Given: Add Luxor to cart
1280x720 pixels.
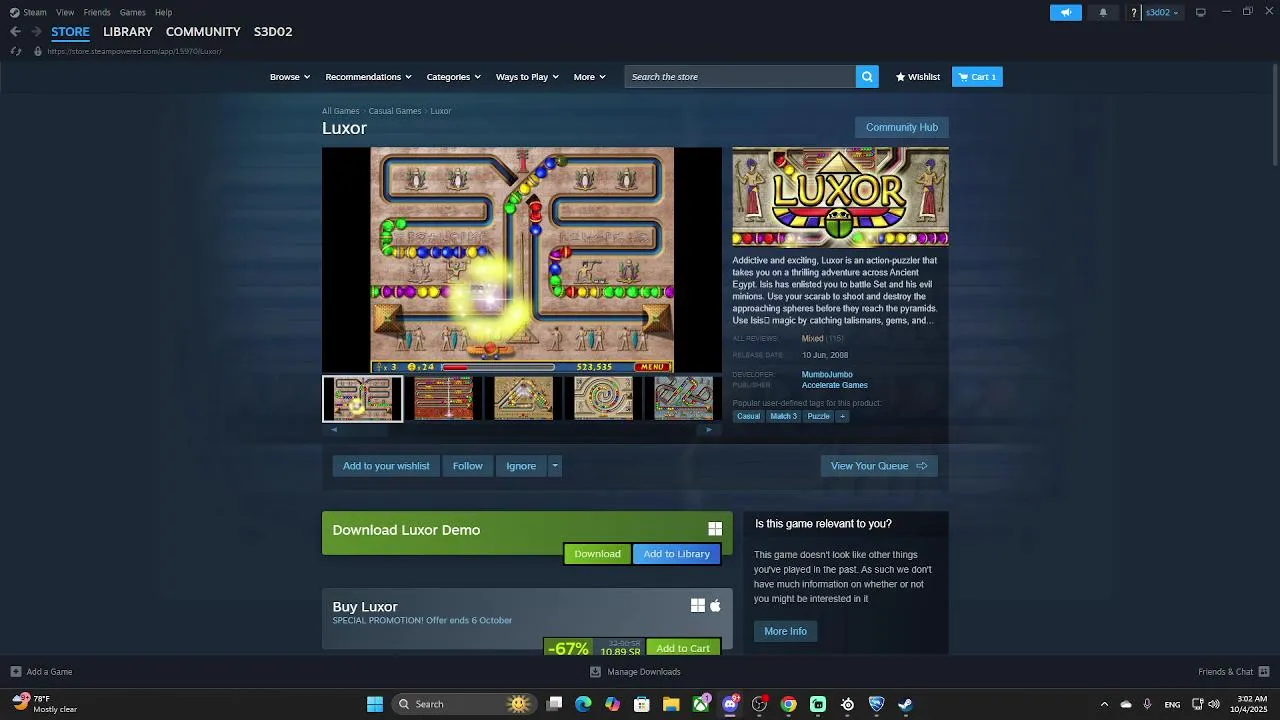Looking at the screenshot, I should point(683,648).
